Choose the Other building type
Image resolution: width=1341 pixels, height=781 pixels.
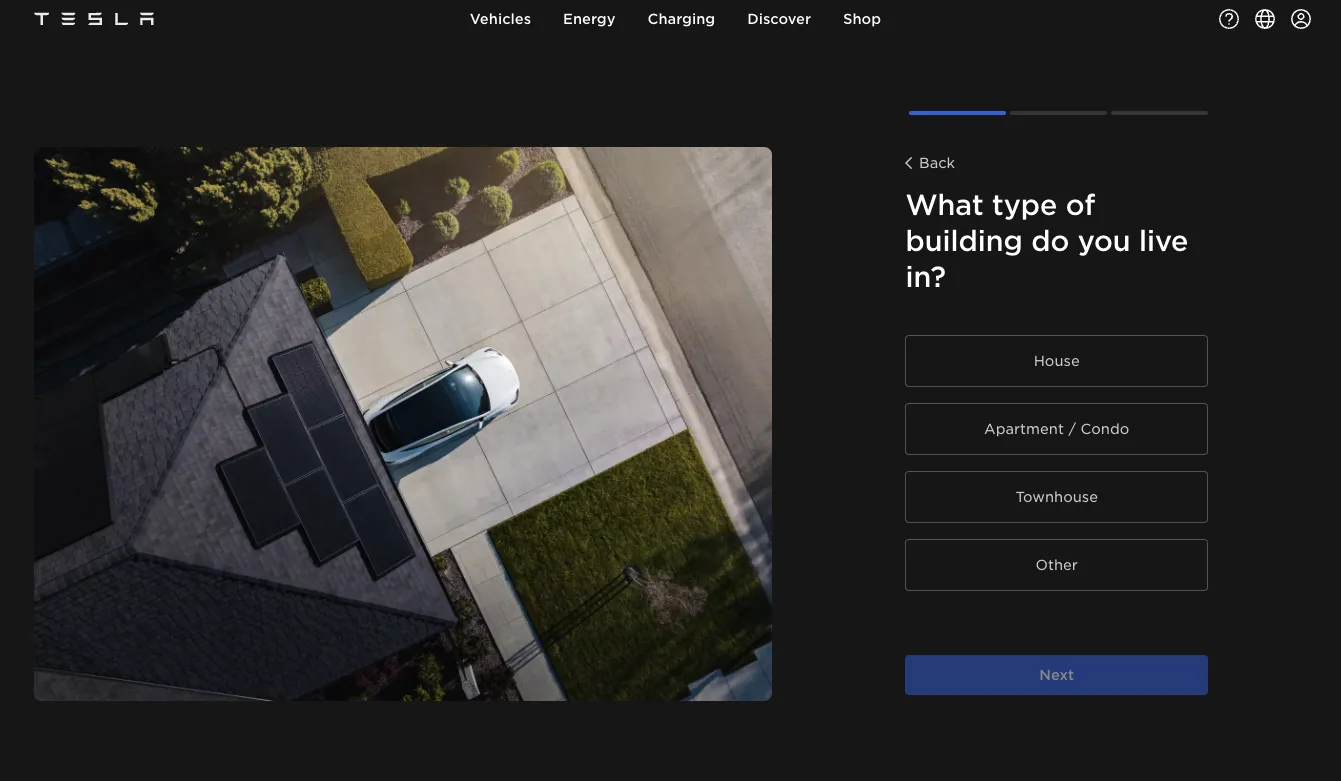point(1056,565)
